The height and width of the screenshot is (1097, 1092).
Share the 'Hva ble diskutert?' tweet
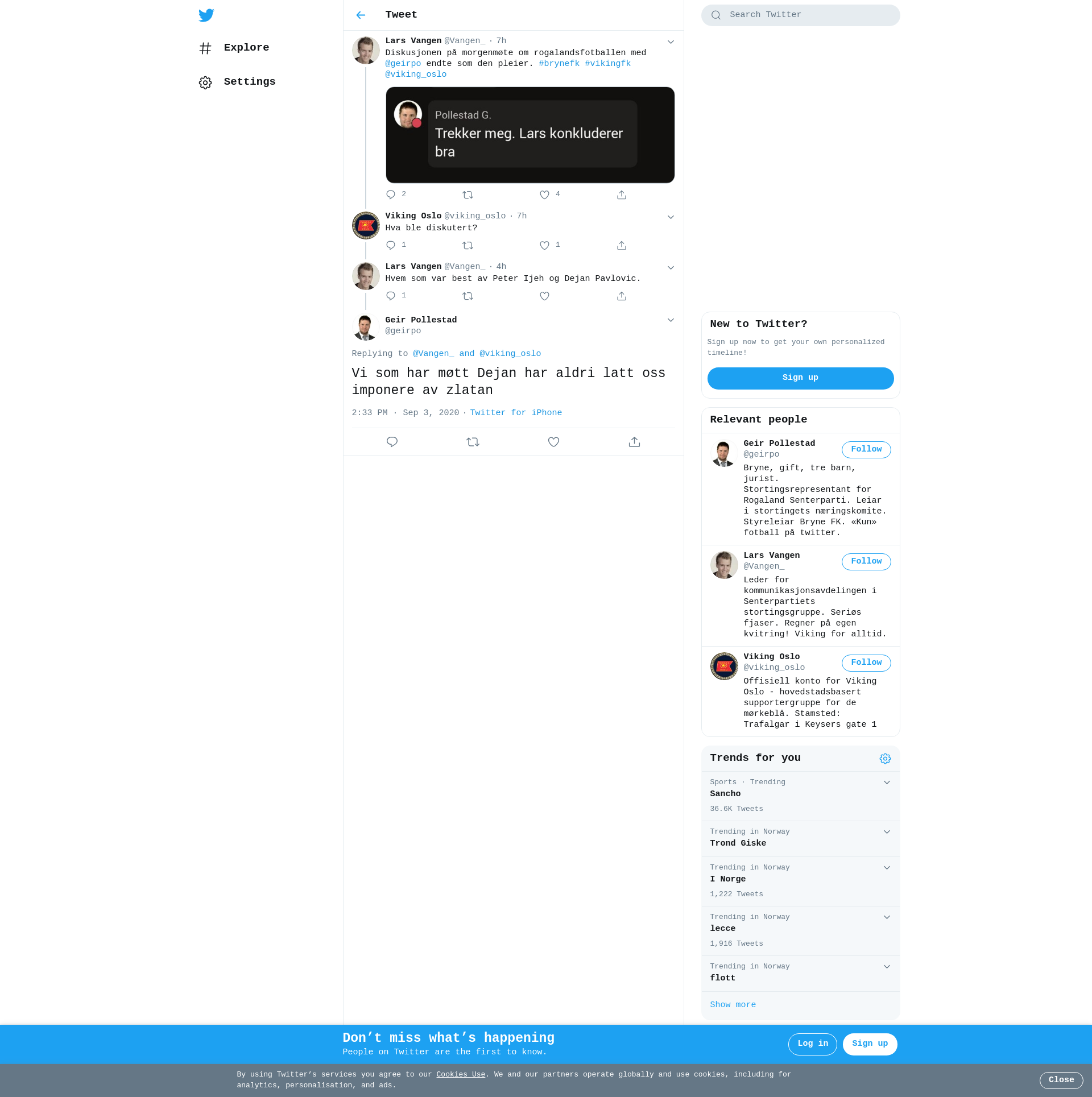click(x=622, y=245)
